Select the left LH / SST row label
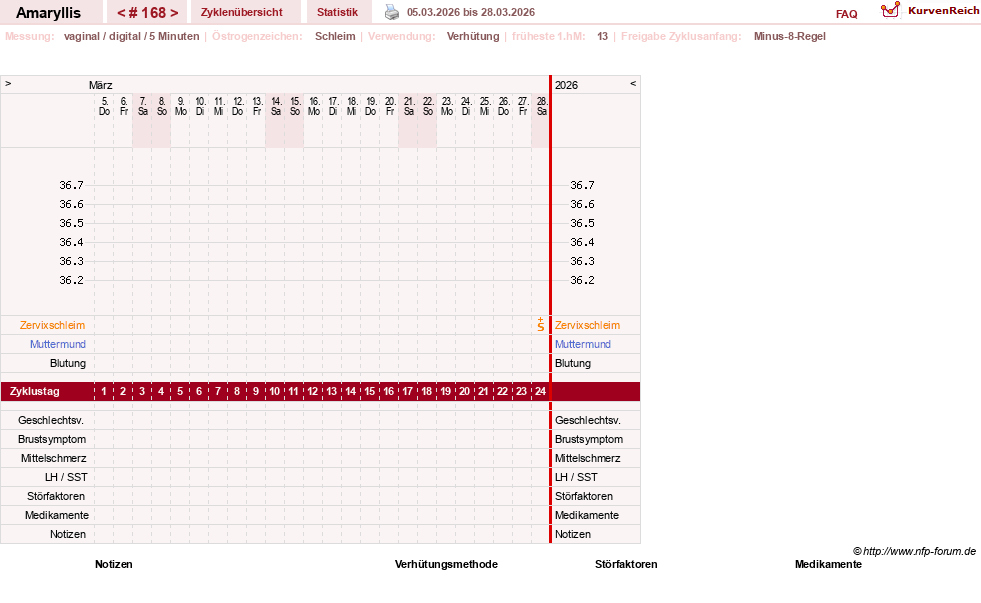Viewport: 981px width, 603px height. pyautogui.click(x=66, y=477)
